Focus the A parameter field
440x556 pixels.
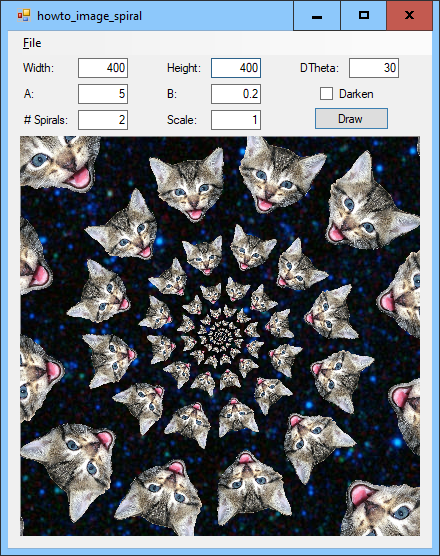pos(103,94)
